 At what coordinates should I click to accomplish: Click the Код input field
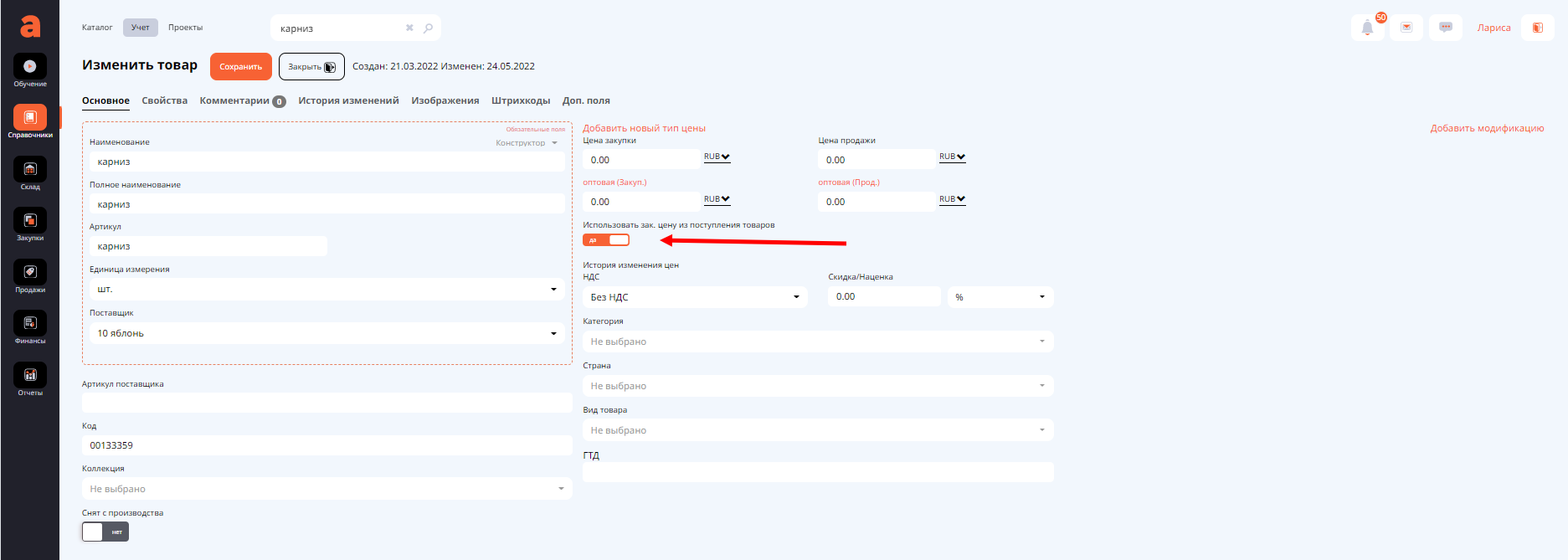pos(326,445)
